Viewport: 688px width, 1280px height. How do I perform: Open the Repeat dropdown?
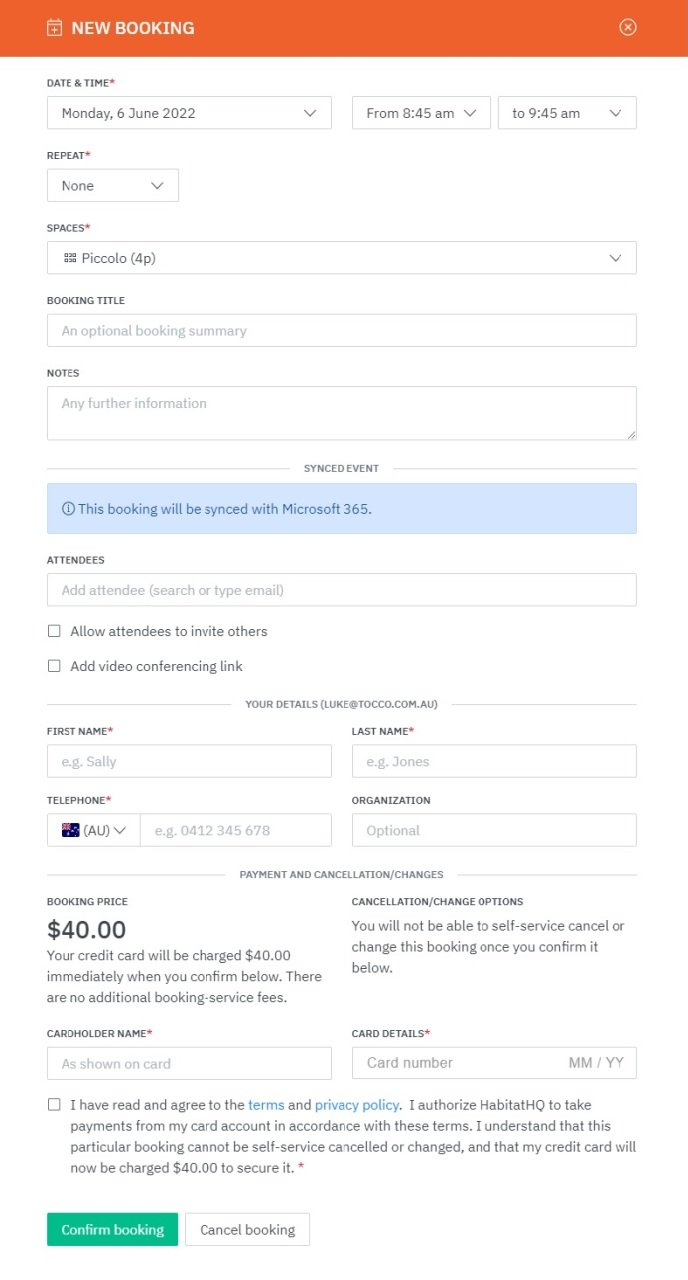(x=112, y=185)
